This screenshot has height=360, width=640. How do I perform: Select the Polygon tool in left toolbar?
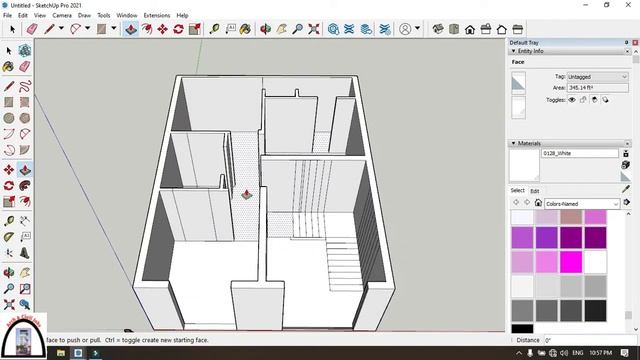[24, 118]
